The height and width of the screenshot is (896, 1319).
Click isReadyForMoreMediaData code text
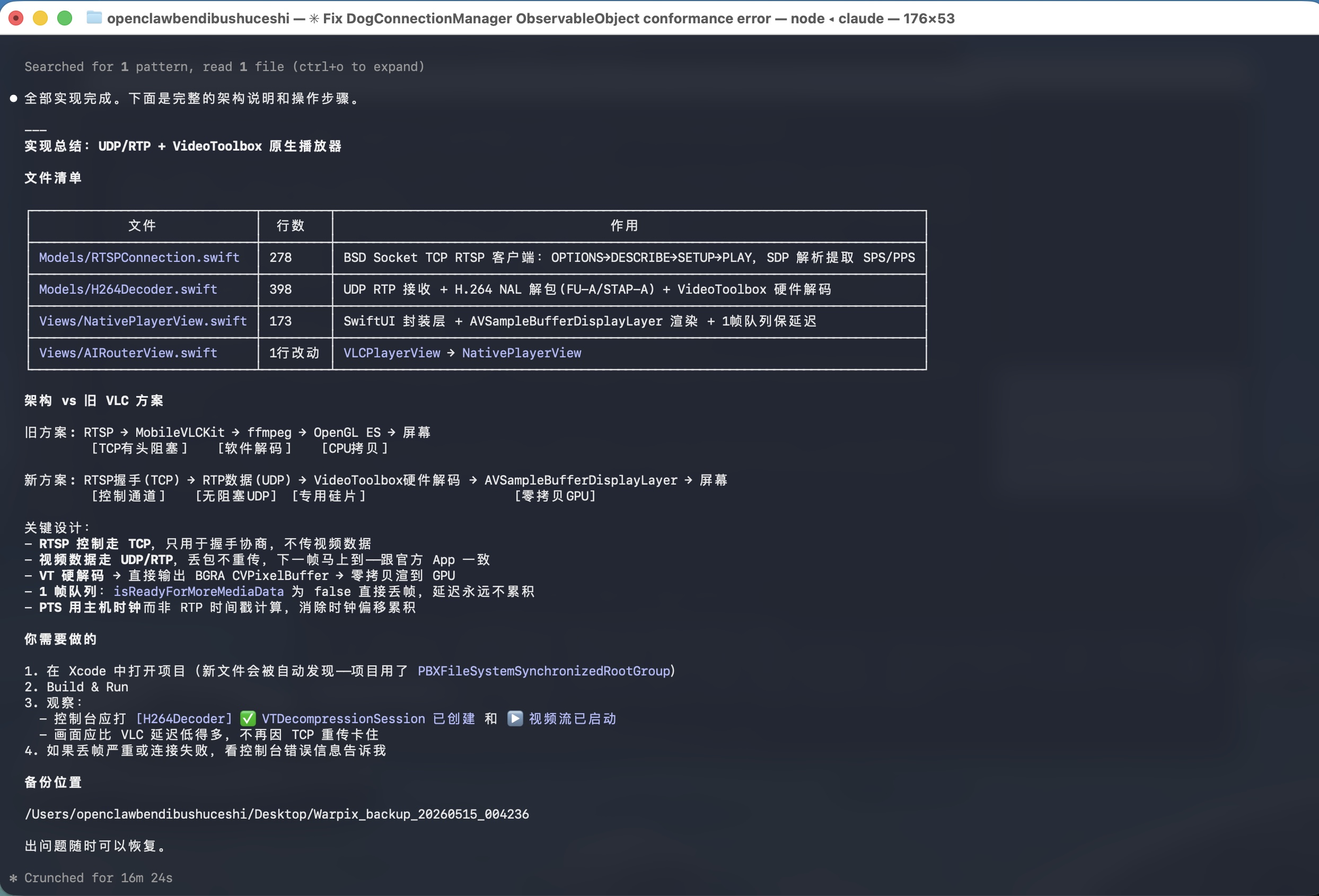click(199, 591)
